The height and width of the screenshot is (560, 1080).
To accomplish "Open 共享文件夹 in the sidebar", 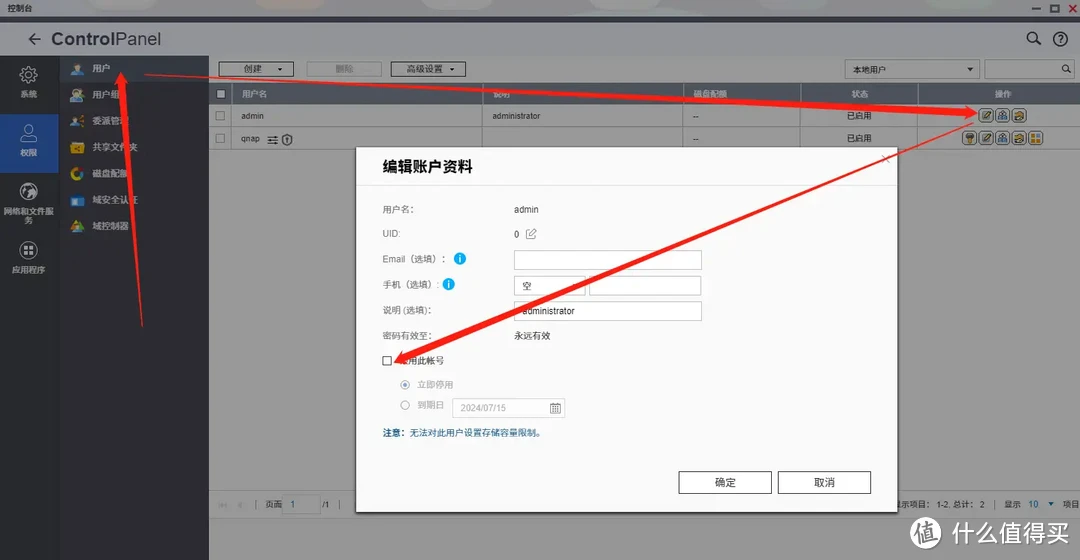I will pos(134,147).
